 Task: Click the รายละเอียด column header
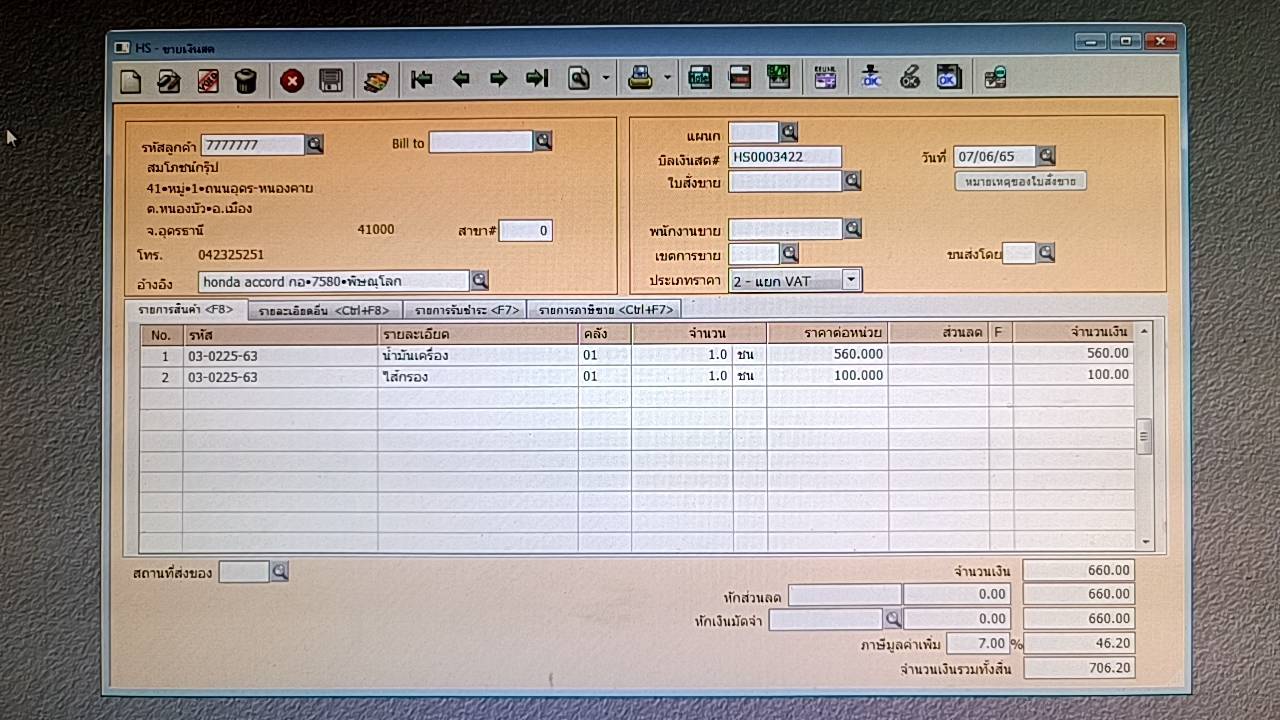click(478, 333)
